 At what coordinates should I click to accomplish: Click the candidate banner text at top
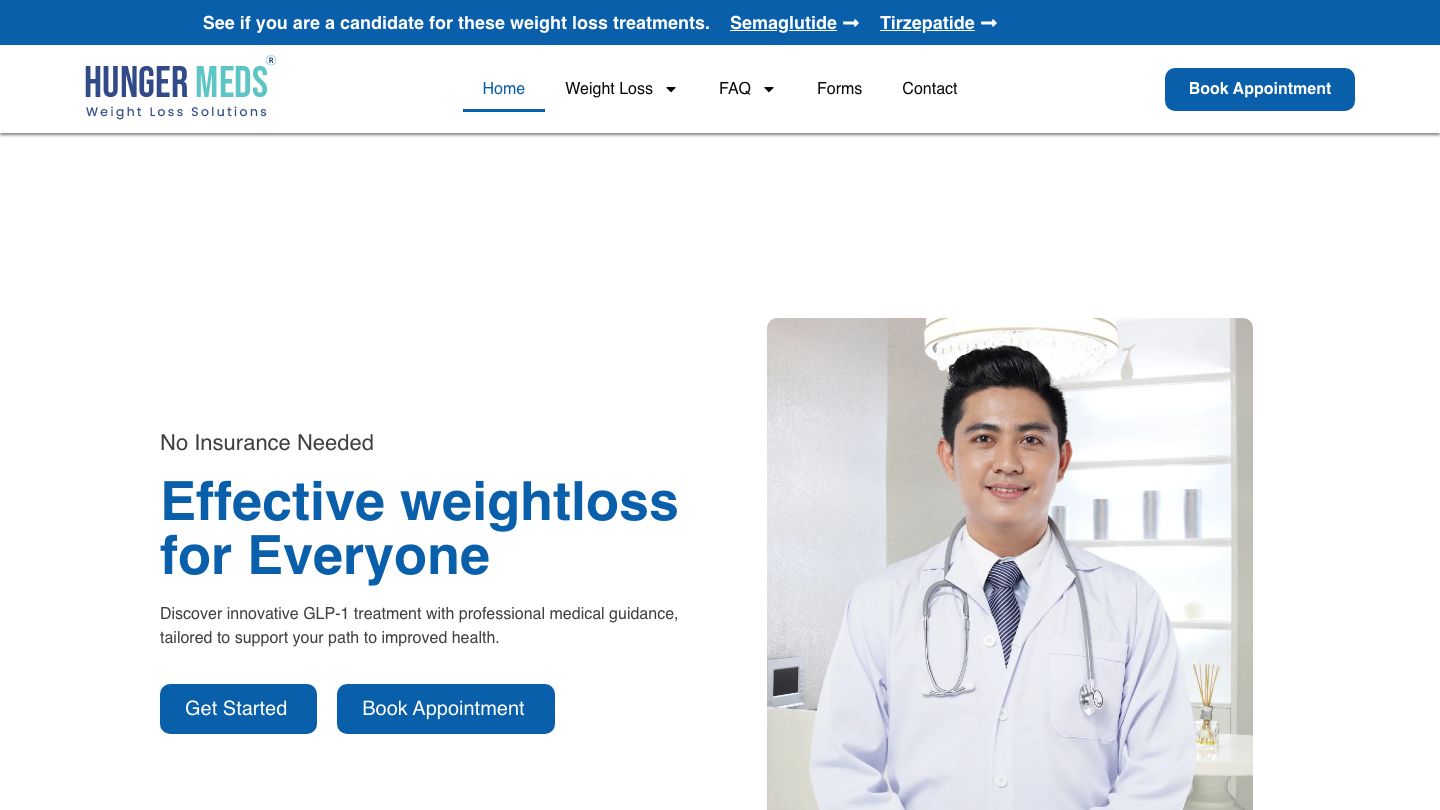click(456, 23)
